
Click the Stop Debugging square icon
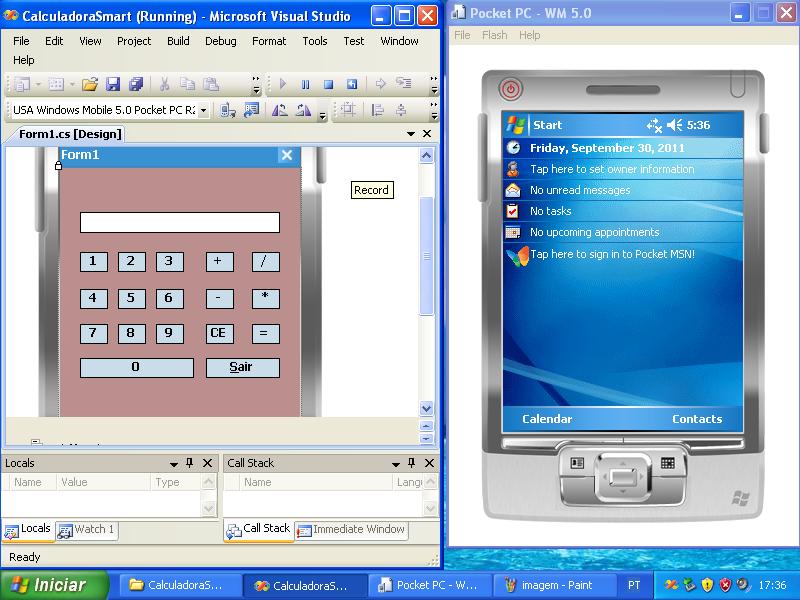(x=329, y=84)
